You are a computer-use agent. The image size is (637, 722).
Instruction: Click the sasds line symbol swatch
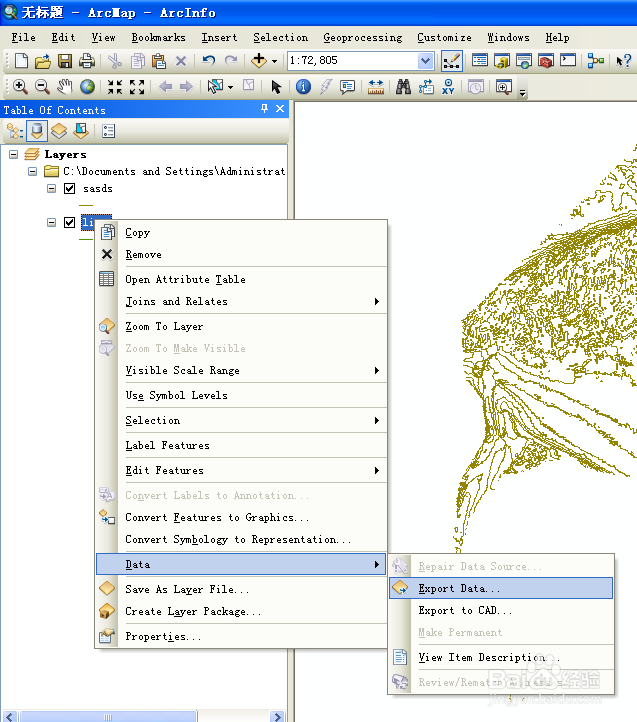click(86, 205)
